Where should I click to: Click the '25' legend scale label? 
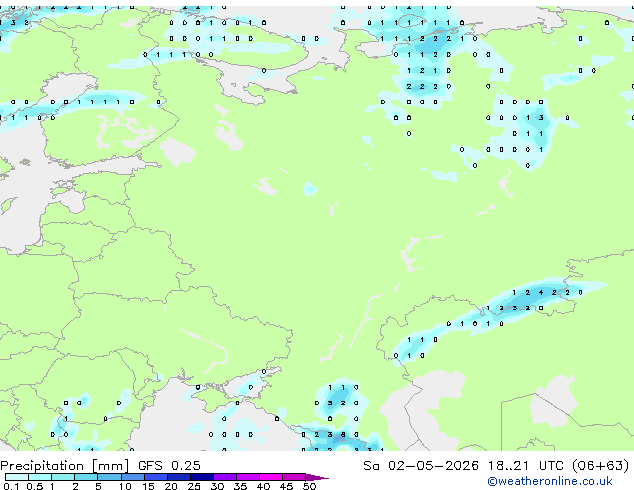point(194,486)
